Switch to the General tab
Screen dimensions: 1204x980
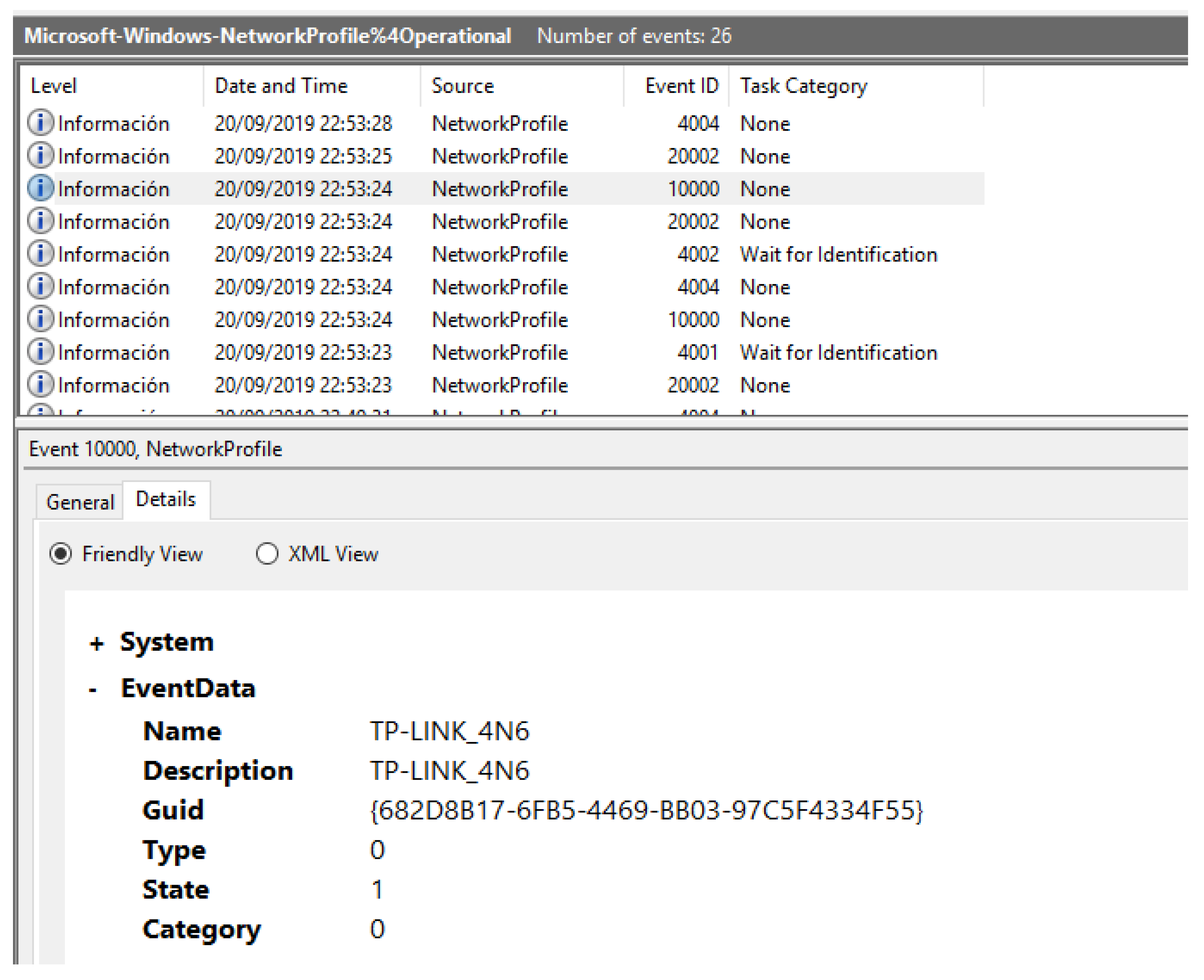80,502
